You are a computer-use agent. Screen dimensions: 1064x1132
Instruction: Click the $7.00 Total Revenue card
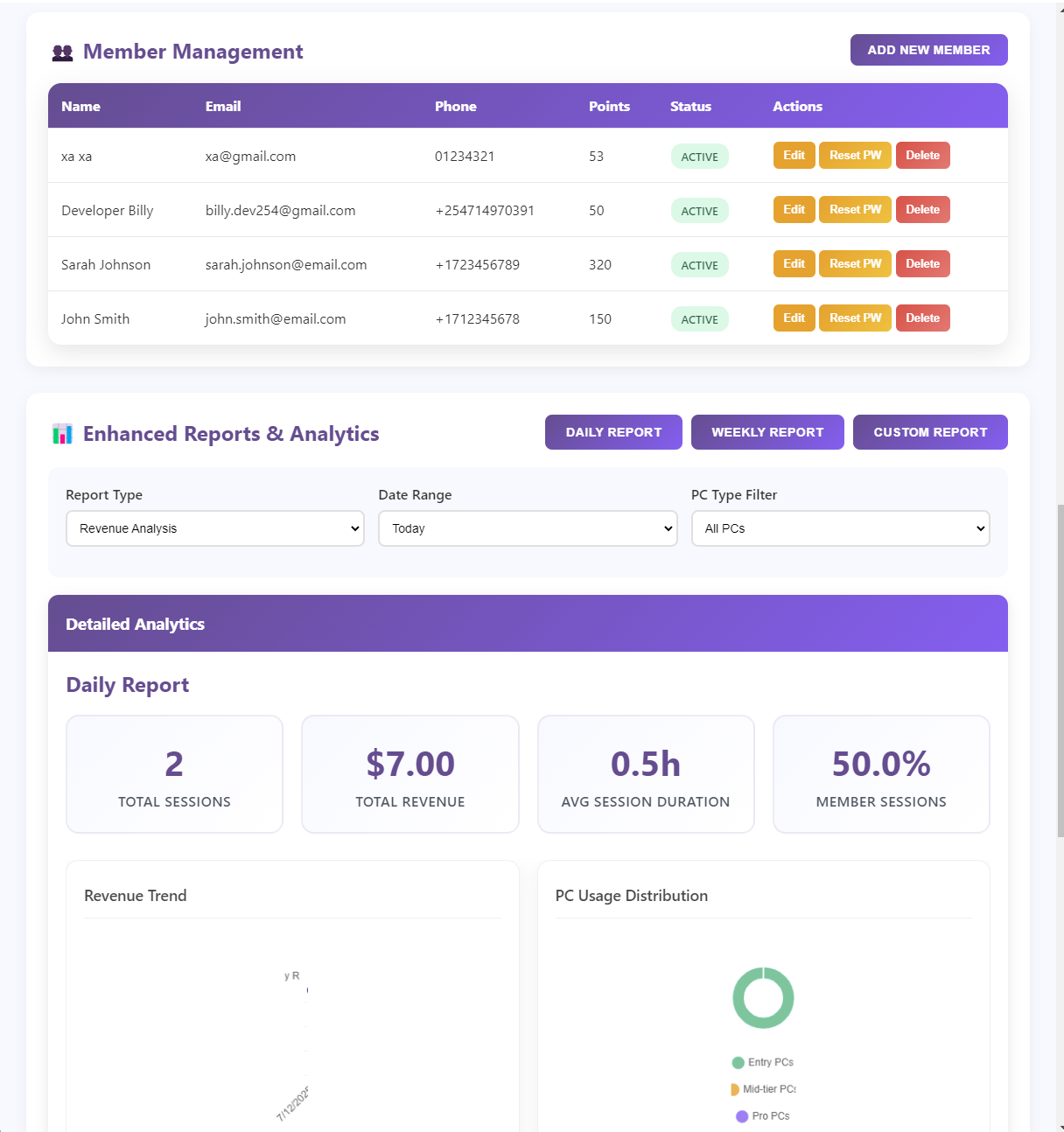(409, 774)
